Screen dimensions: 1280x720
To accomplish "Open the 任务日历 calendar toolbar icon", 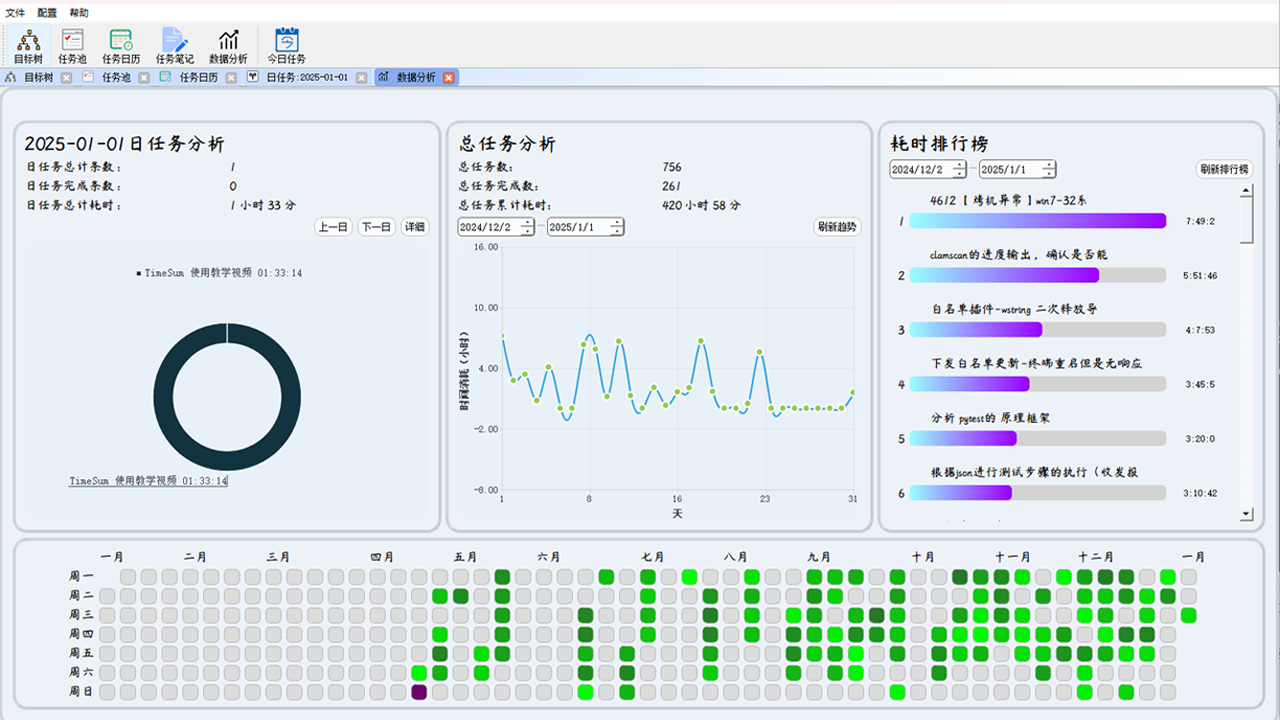I will (121, 46).
